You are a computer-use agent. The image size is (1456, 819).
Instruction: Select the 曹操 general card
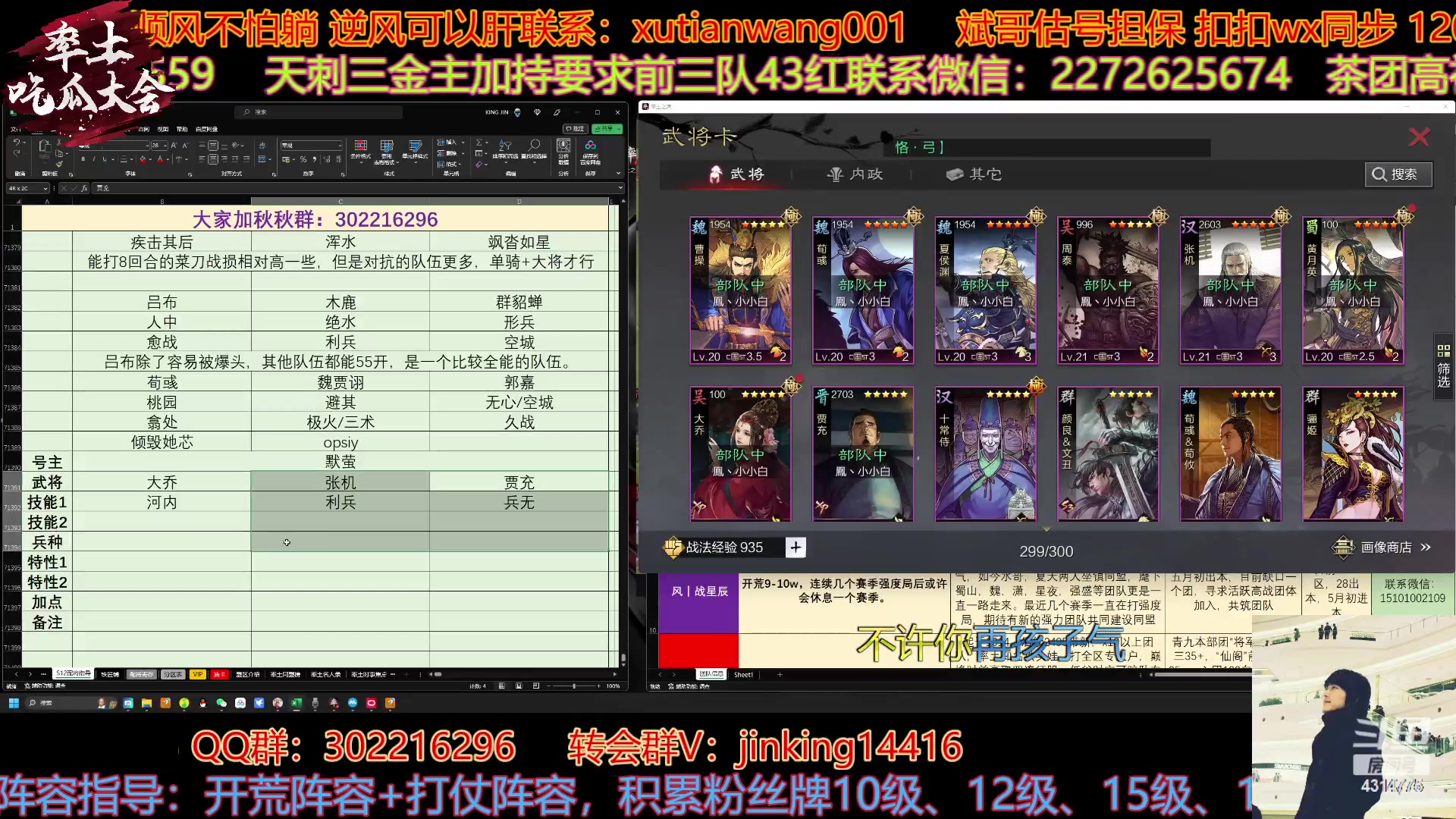[740, 291]
